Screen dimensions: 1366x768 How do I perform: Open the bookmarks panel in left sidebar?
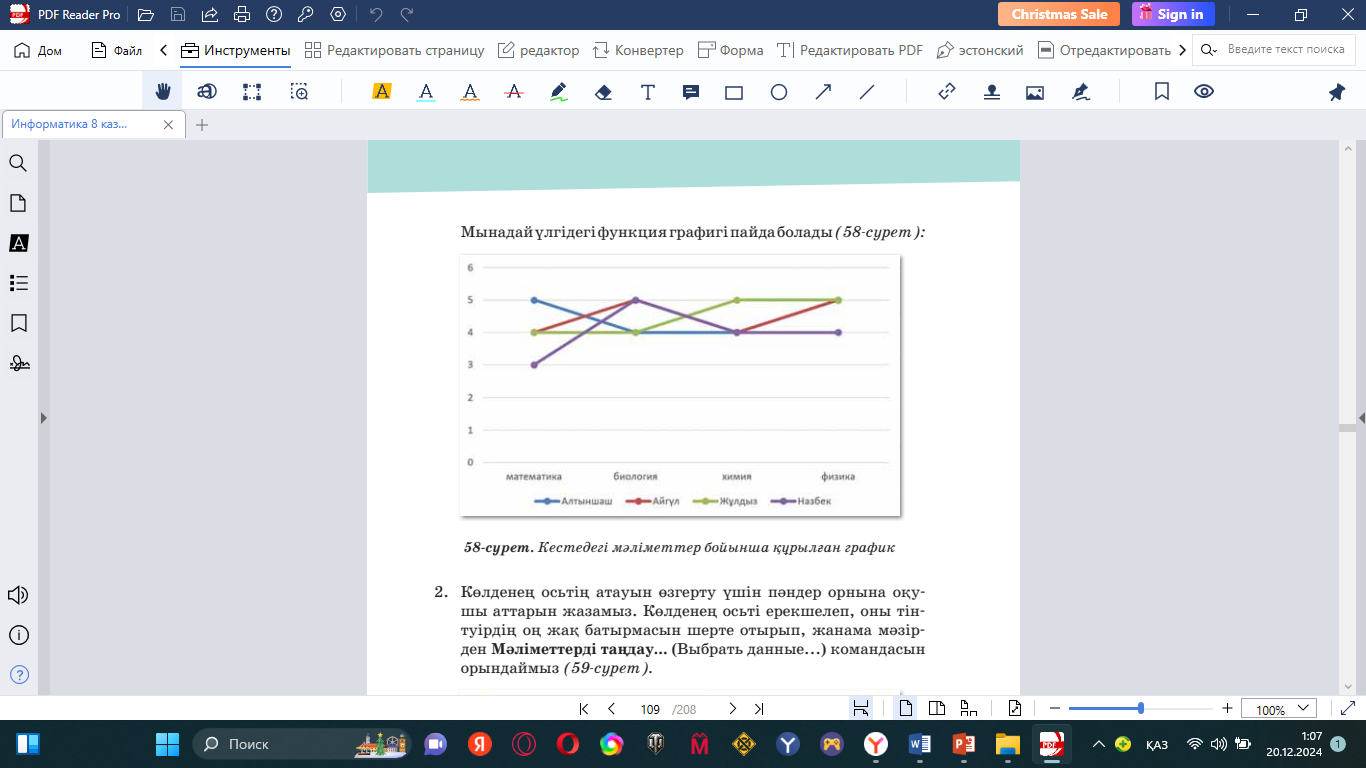tap(18, 323)
